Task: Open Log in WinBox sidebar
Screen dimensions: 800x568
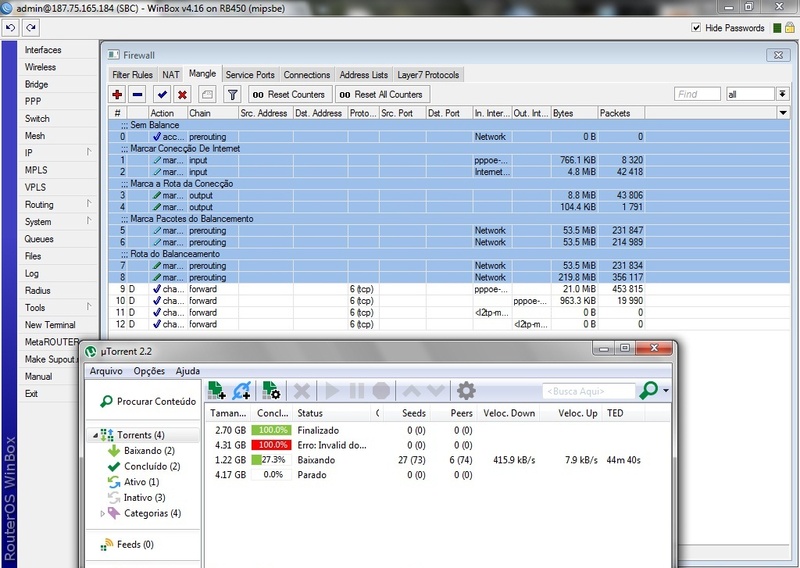Action: pos(32,273)
